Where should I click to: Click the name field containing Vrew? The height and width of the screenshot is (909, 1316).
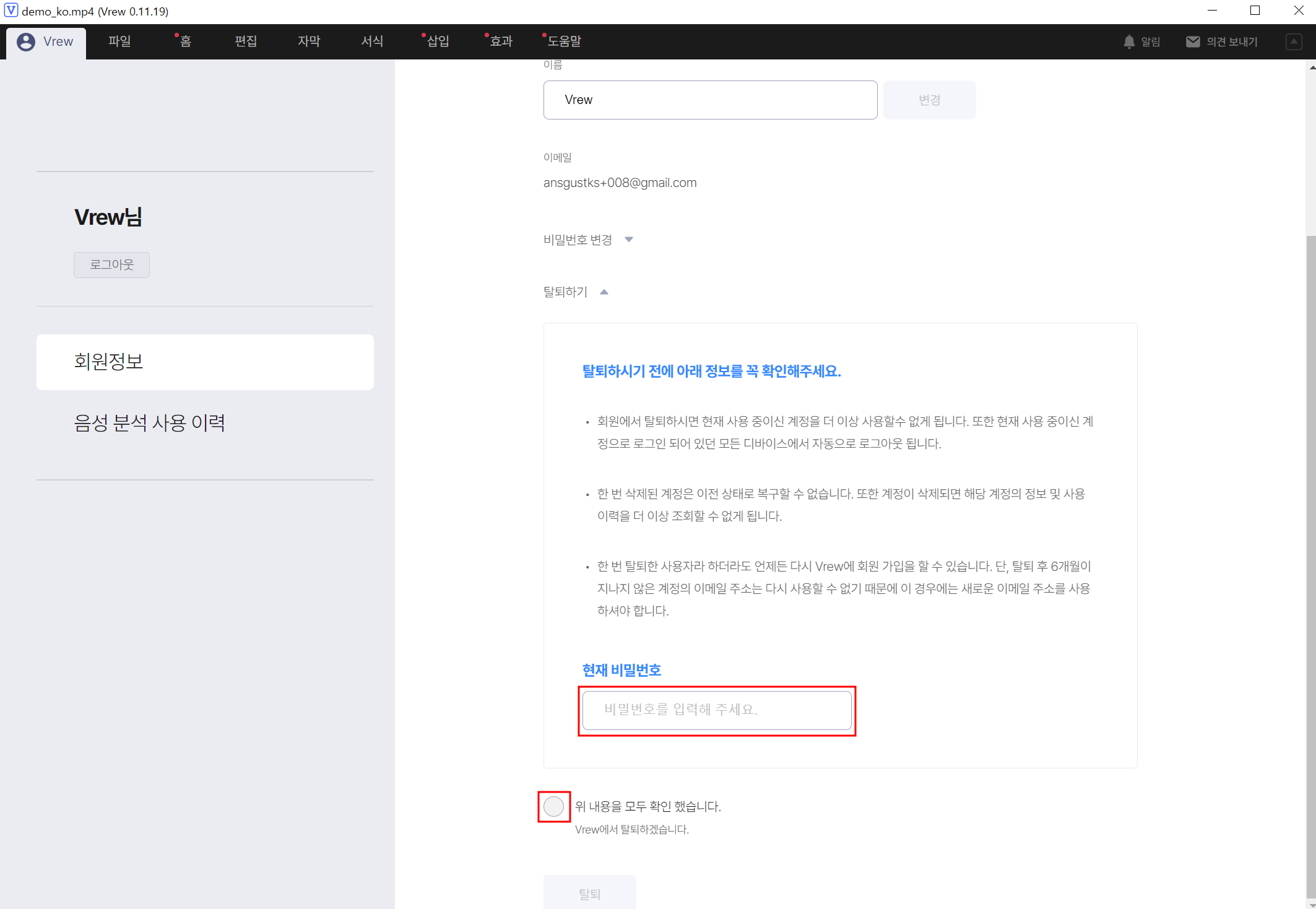710,100
